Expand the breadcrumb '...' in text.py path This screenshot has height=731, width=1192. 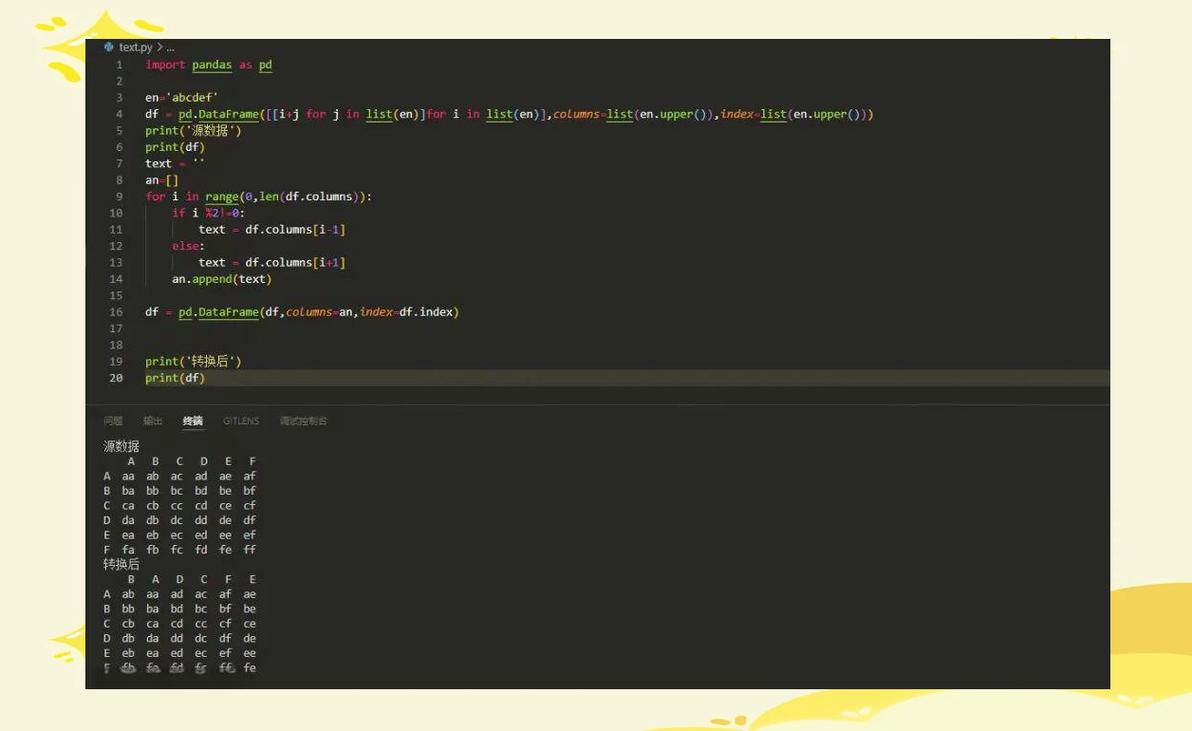point(169,46)
